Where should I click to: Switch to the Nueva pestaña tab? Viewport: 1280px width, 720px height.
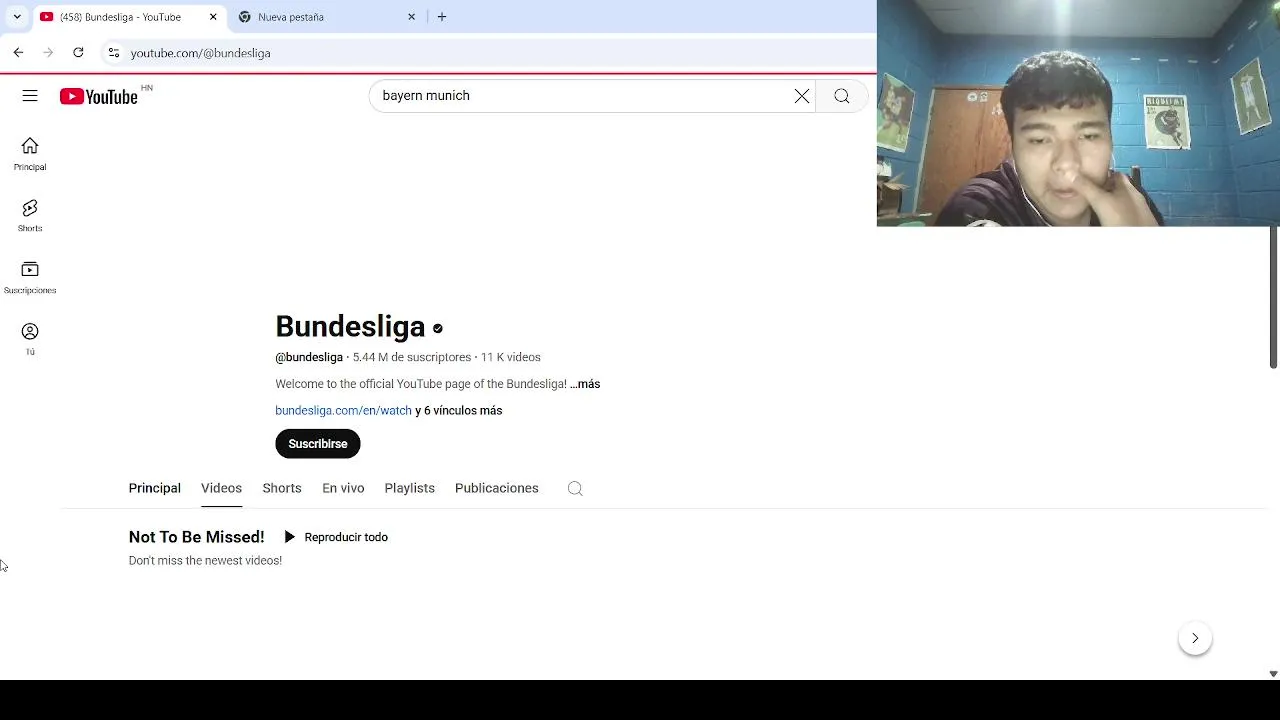(x=327, y=17)
